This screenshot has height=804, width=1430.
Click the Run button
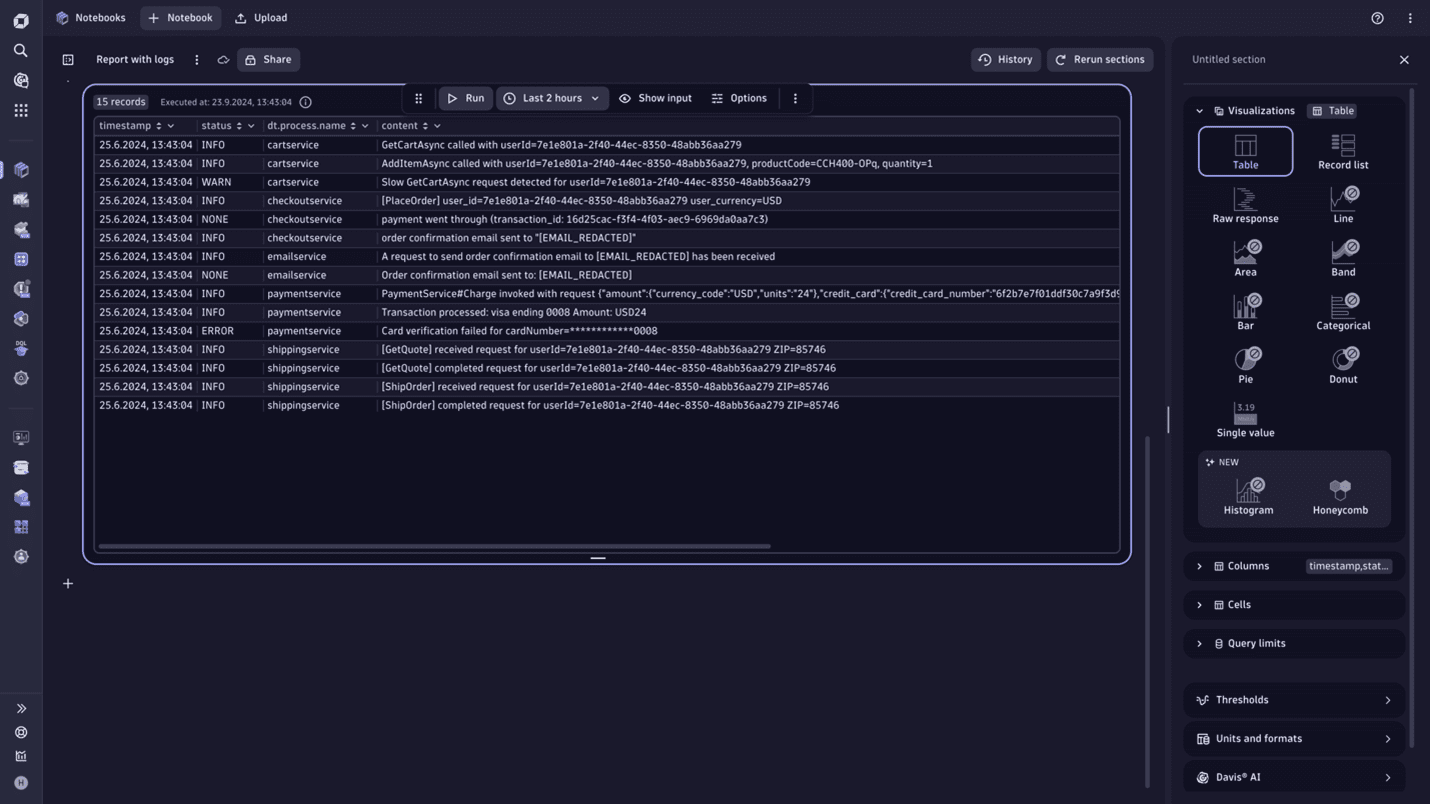(x=465, y=99)
